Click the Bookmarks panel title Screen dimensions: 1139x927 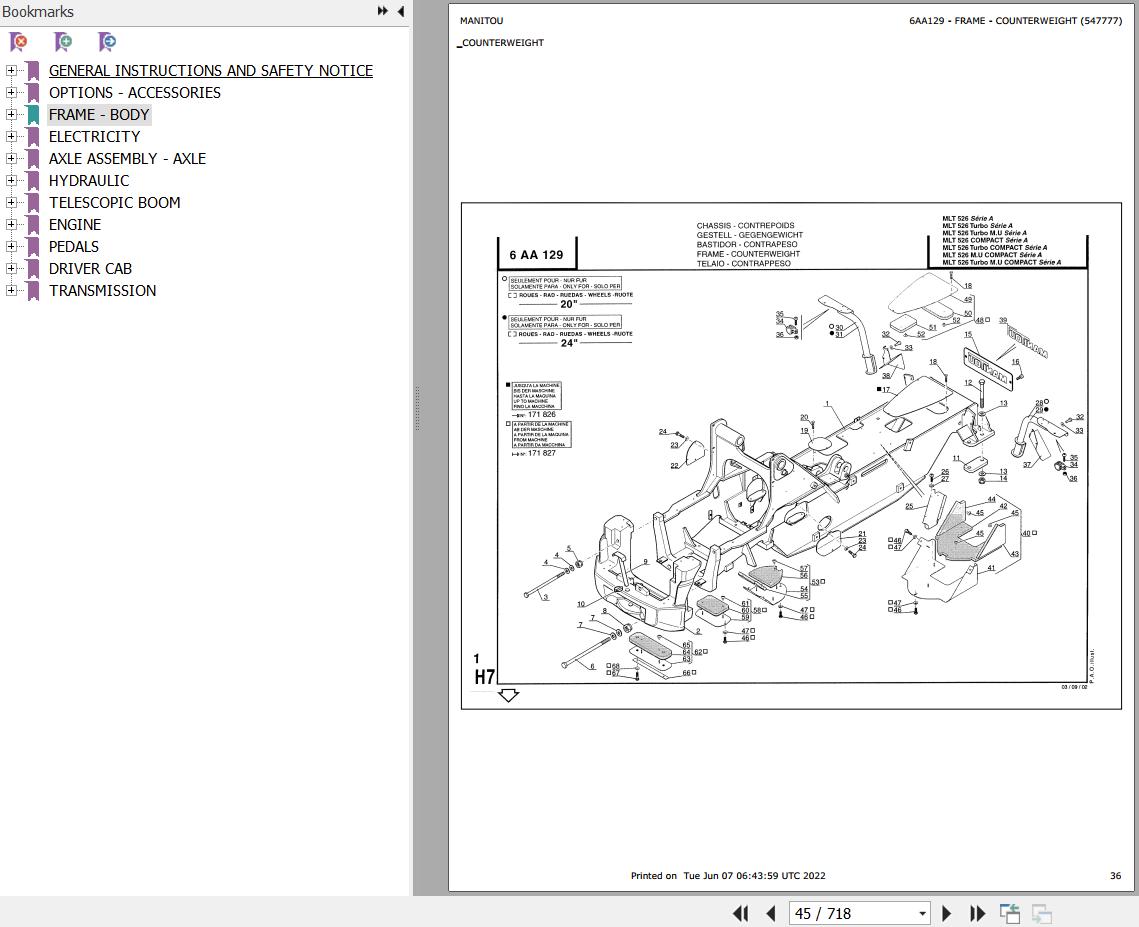(x=38, y=12)
